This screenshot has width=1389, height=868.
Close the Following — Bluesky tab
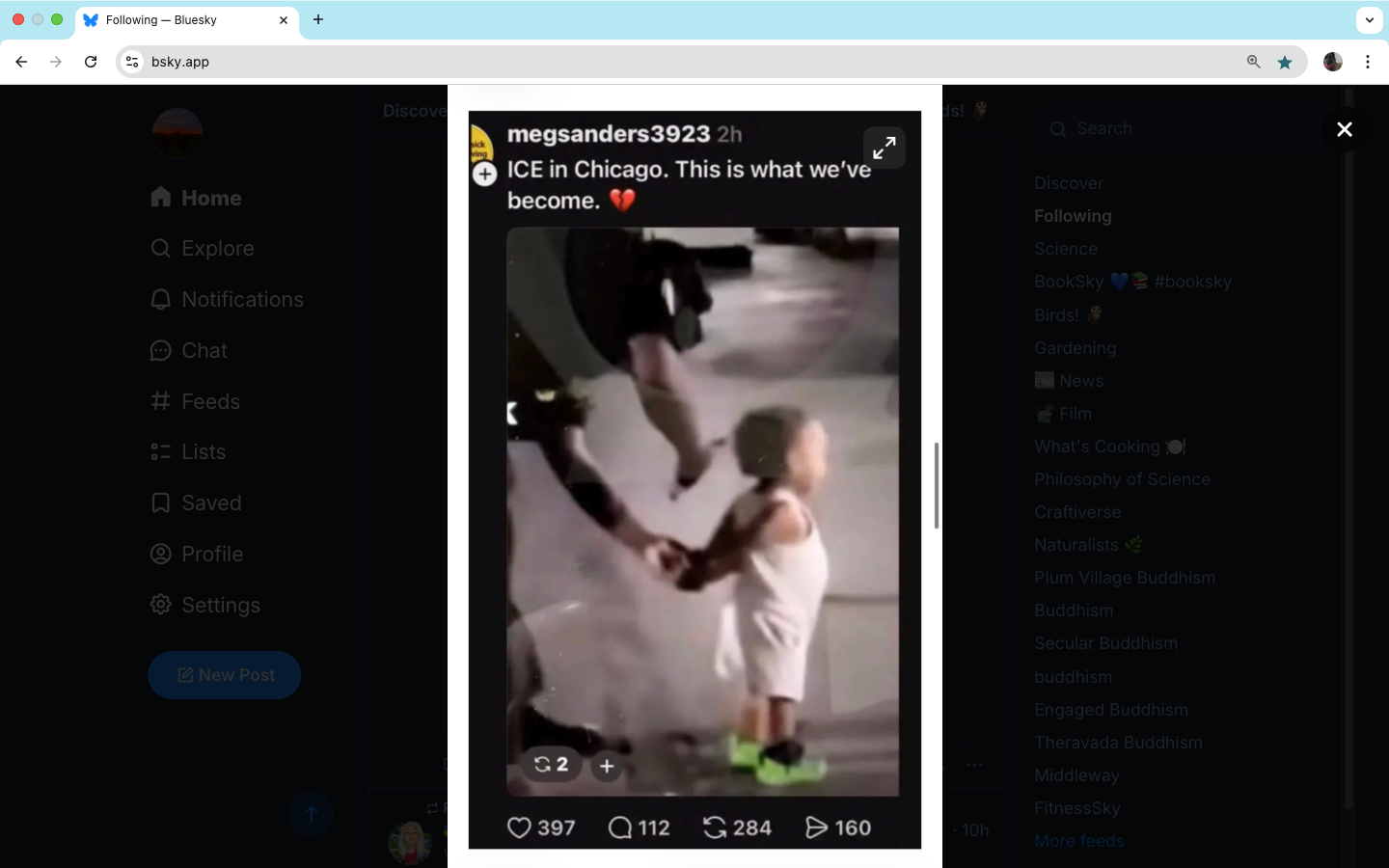click(284, 20)
